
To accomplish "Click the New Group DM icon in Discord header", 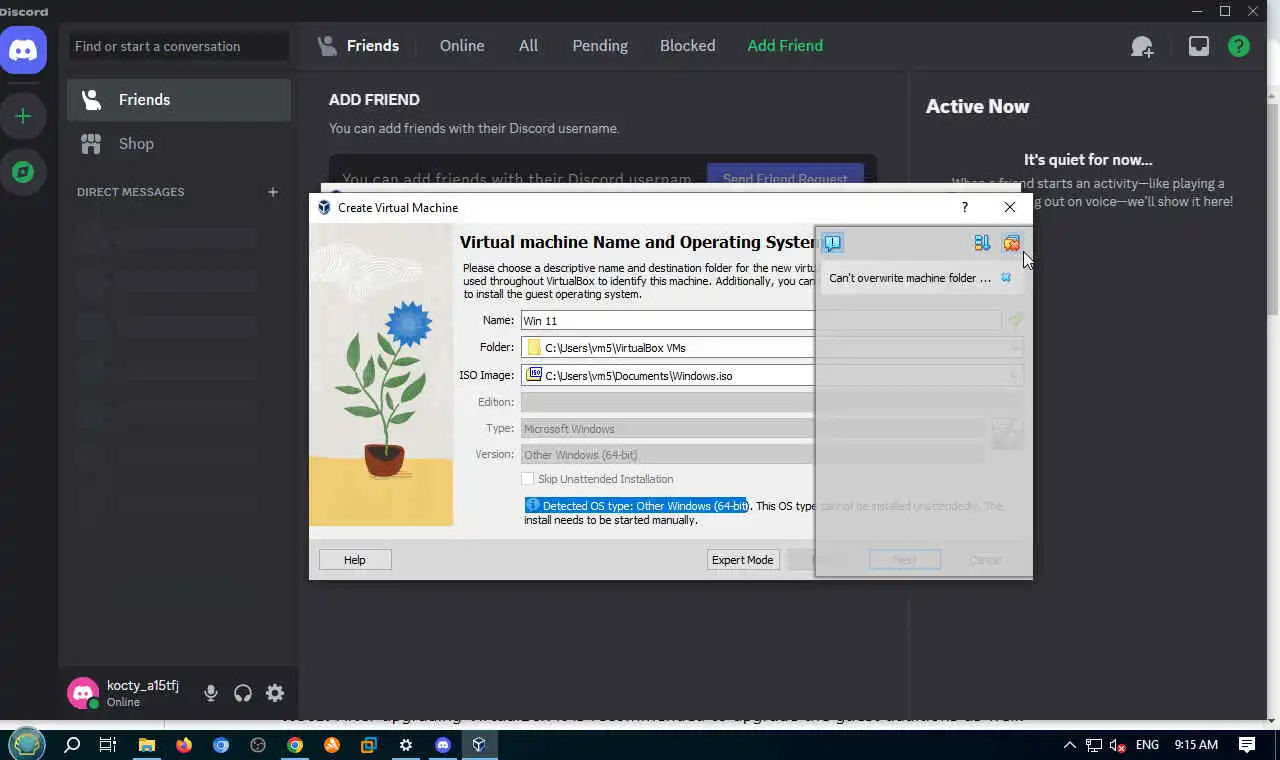I will (x=1142, y=46).
